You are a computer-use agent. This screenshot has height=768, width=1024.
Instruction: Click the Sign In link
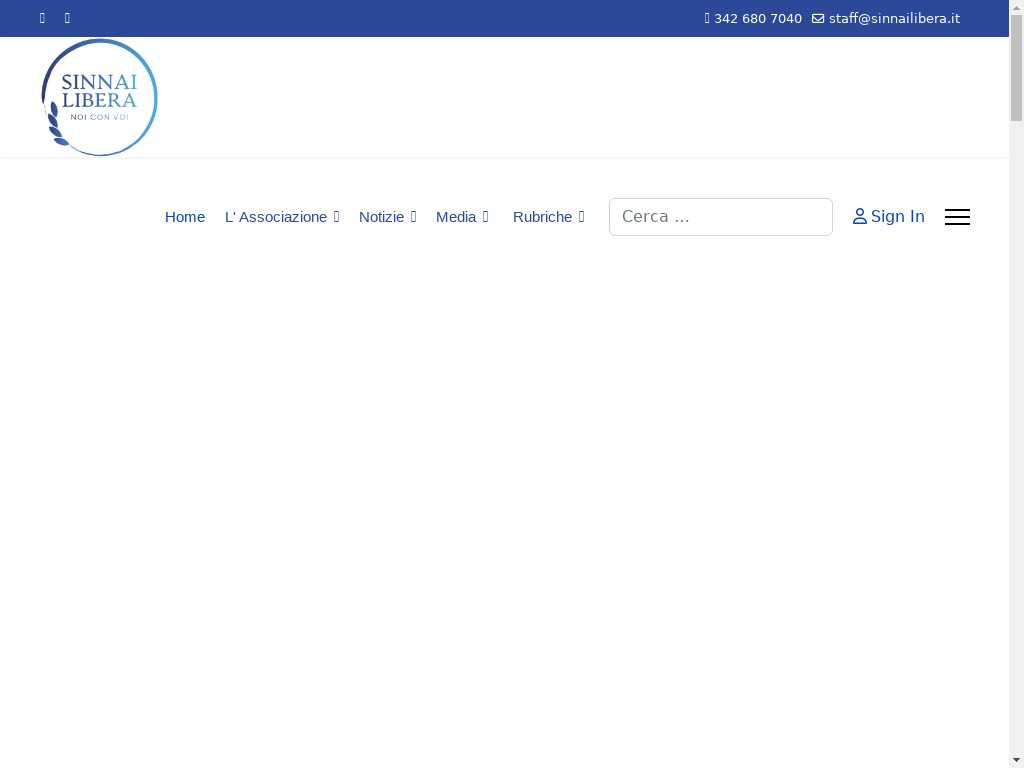pos(897,217)
